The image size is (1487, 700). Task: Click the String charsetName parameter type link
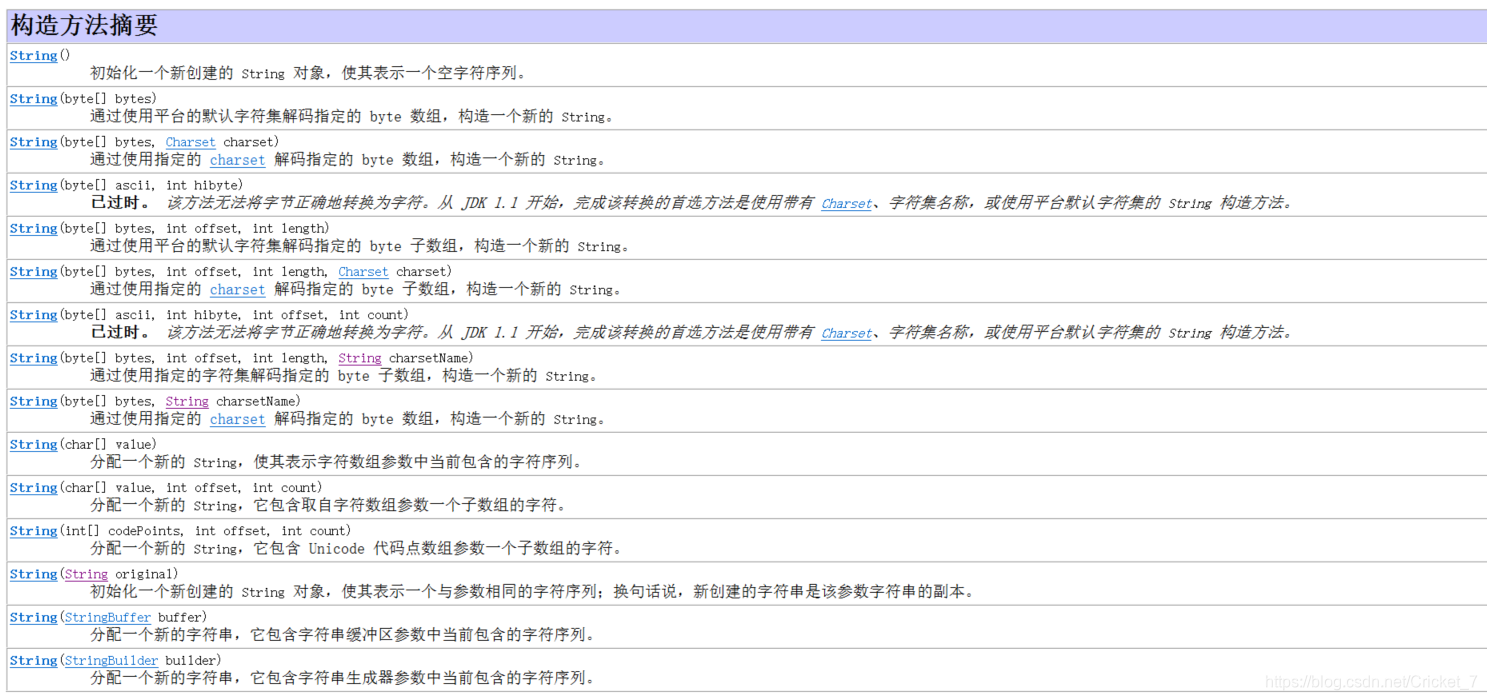click(360, 357)
